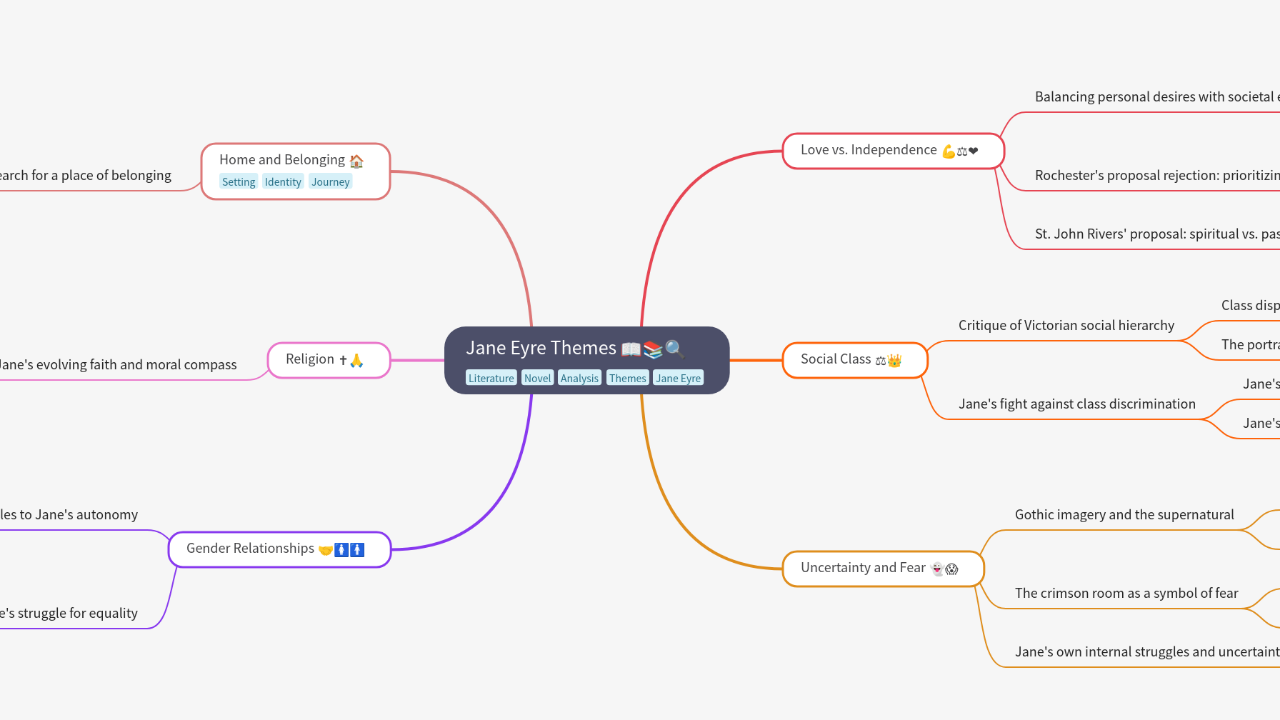Expand Jane's fight against class discrimination node
This screenshot has height=720, width=1280.
(1076, 404)
